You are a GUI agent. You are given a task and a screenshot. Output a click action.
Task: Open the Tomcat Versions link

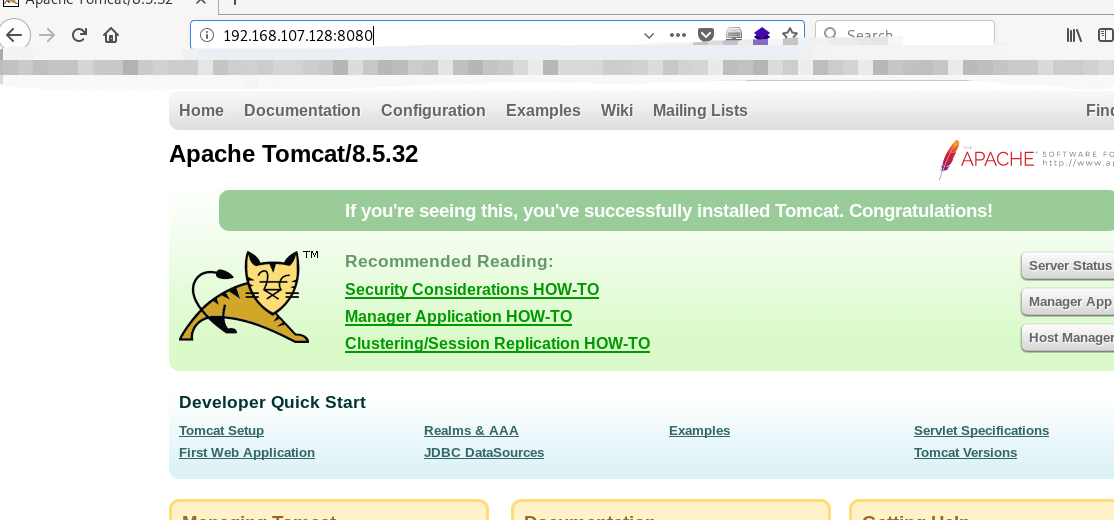pos(965,453)
